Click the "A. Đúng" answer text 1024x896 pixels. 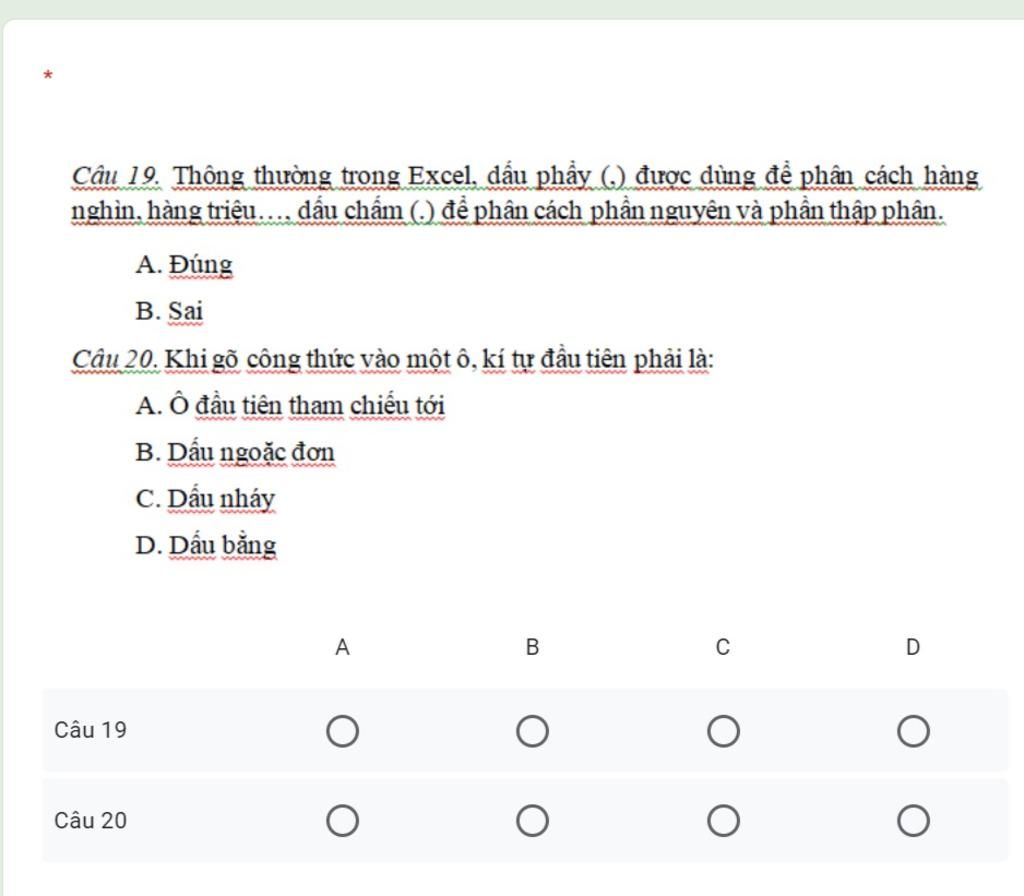[x=184, y=266]
